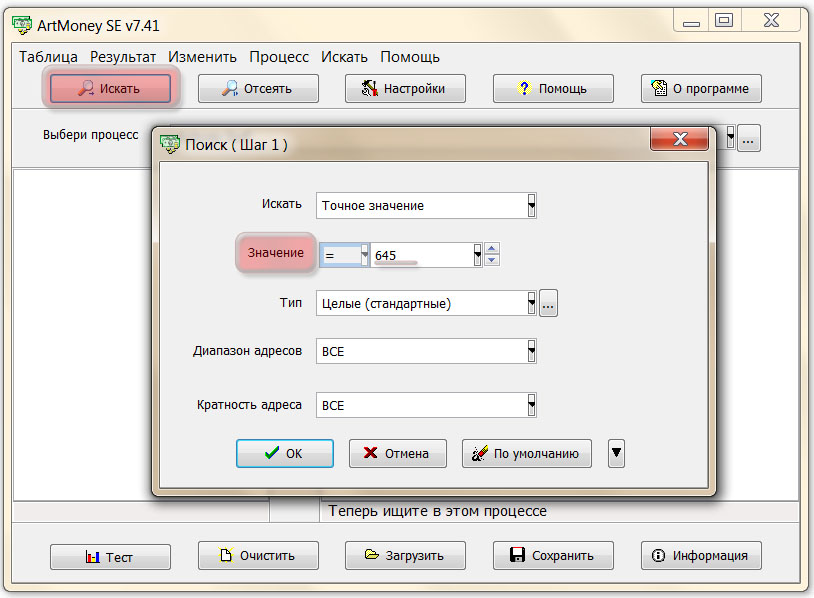
Task: Open Настройки settings button
Action: point(405,88)
